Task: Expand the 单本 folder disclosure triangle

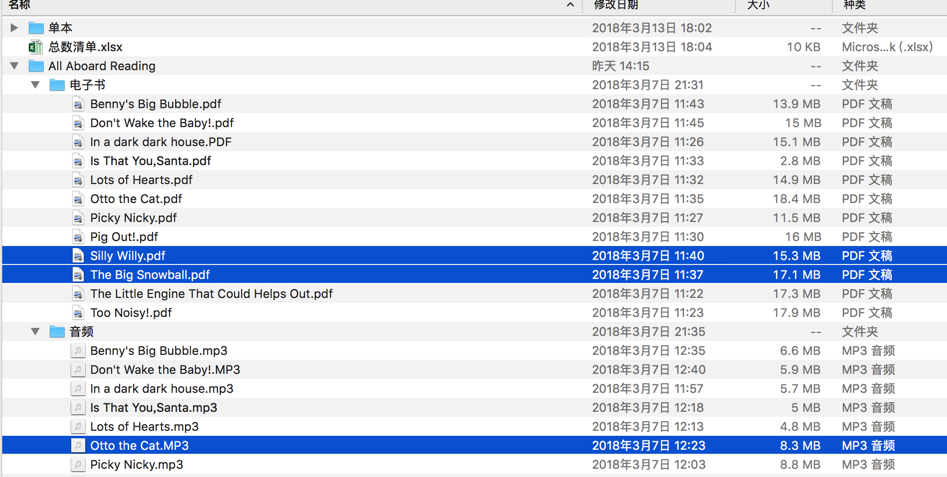Action: click(14, 28)
